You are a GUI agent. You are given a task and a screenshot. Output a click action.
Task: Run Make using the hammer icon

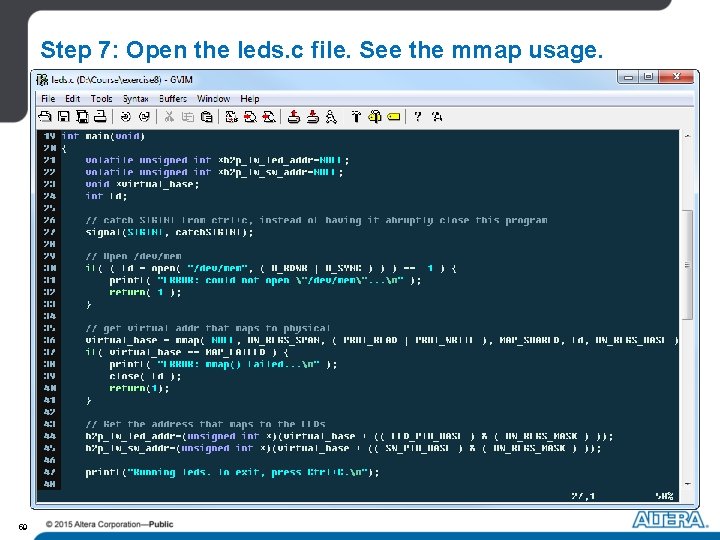coord(356,117)
